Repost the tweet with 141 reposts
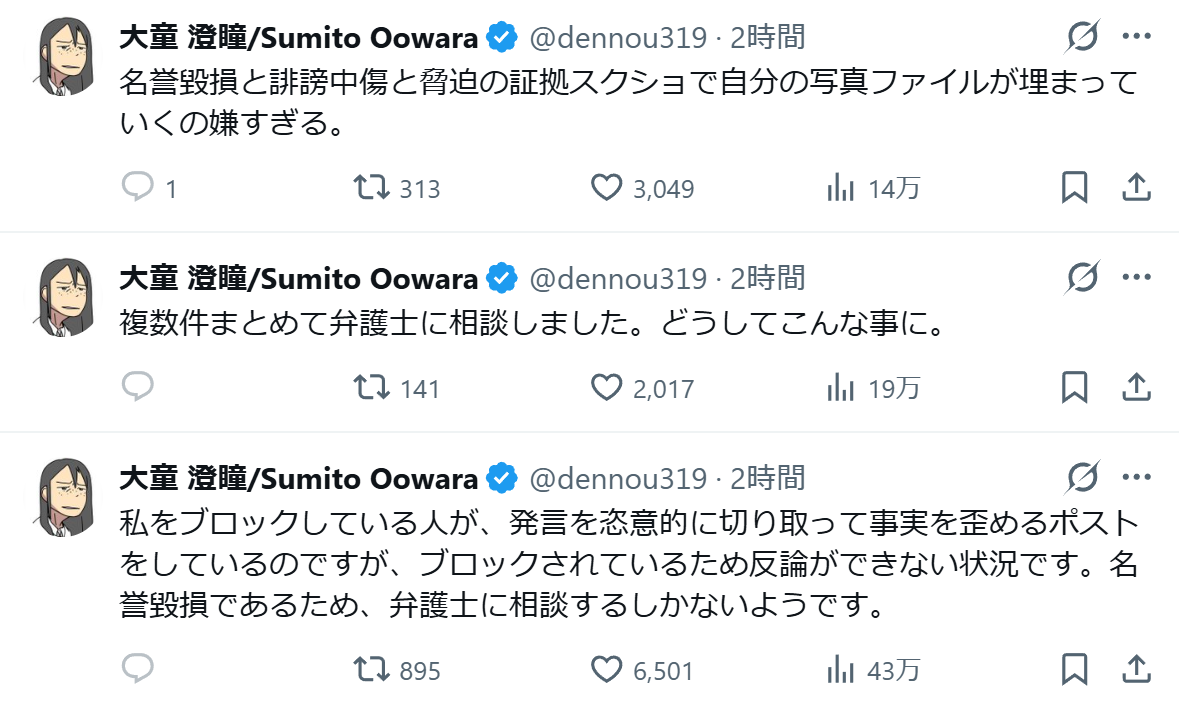This screenshot has height=711, width=1179. (x=373, y=387)
